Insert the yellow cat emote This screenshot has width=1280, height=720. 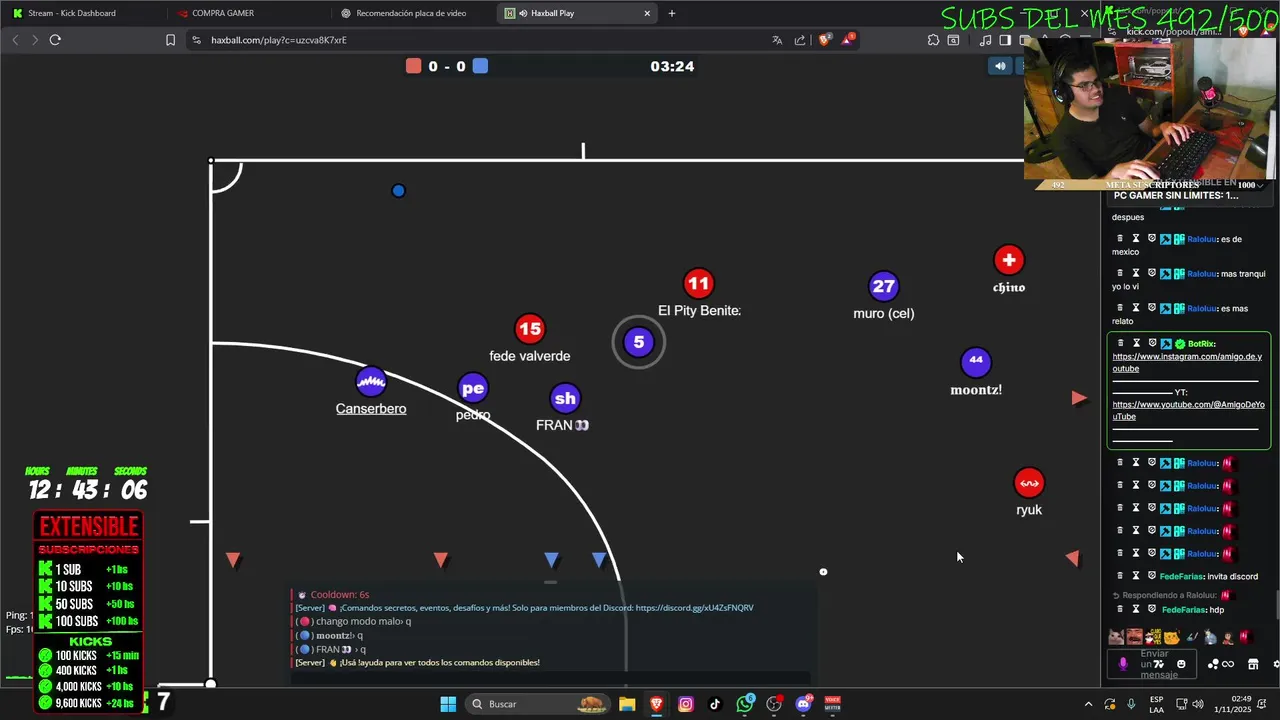tap(1172, 637)
